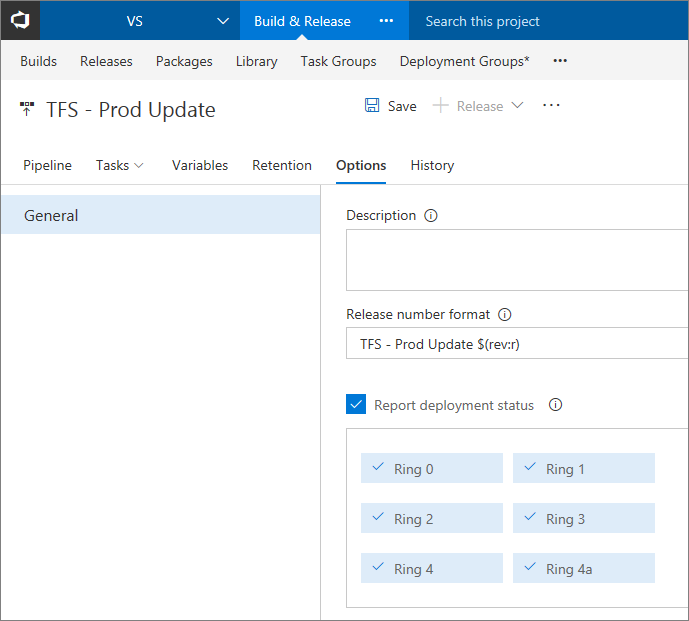Open the more actions ellipsis beside Release
The width and height of the screenshot is (689, 621).
click(x=551, y=106)
